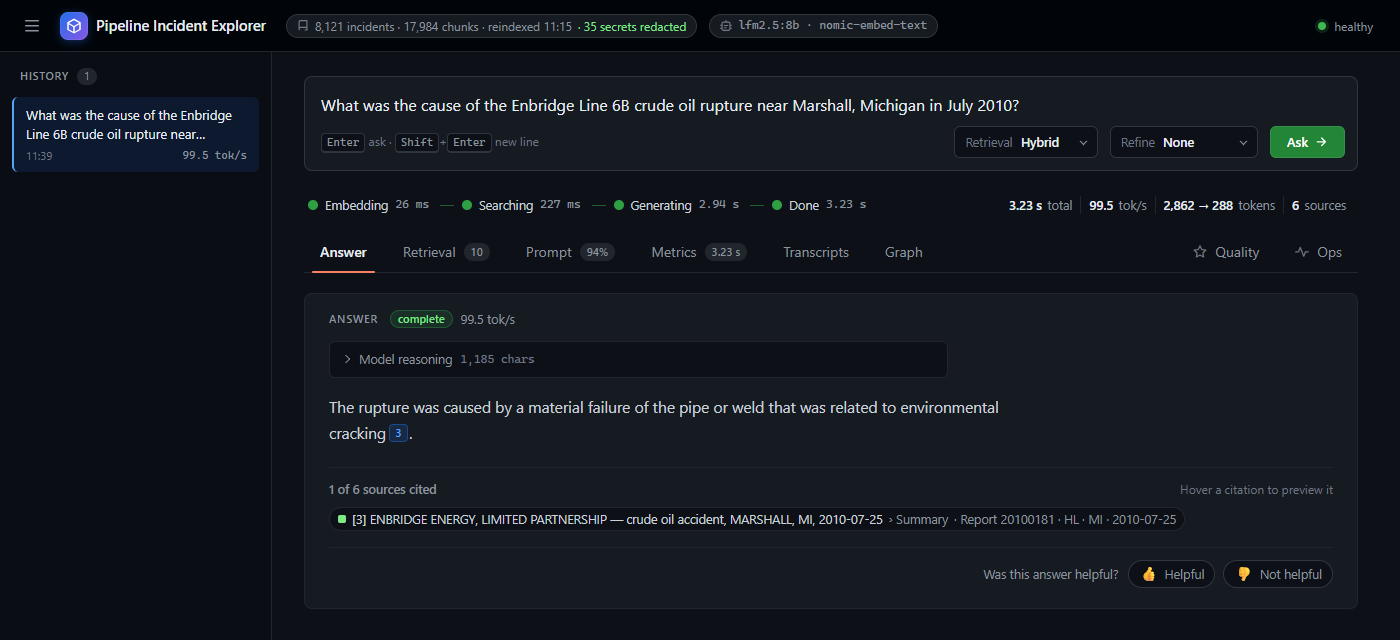This screenshot has width=1400, height=640.
Task: Click the 3.23 s total stat
Action: pyautogui.click(x=1040, y=205)
